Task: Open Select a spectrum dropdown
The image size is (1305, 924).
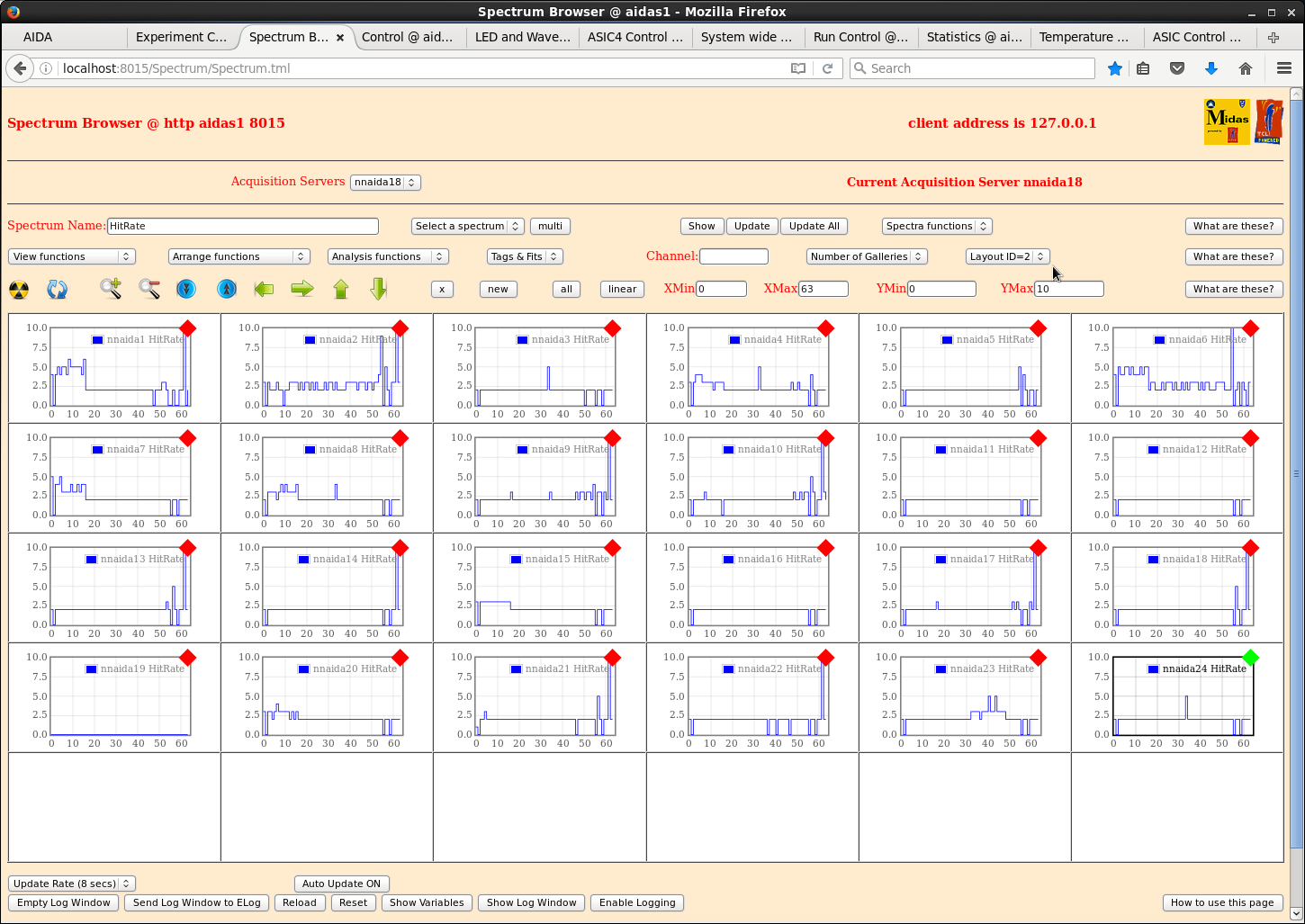Action: tap(467, 226)
